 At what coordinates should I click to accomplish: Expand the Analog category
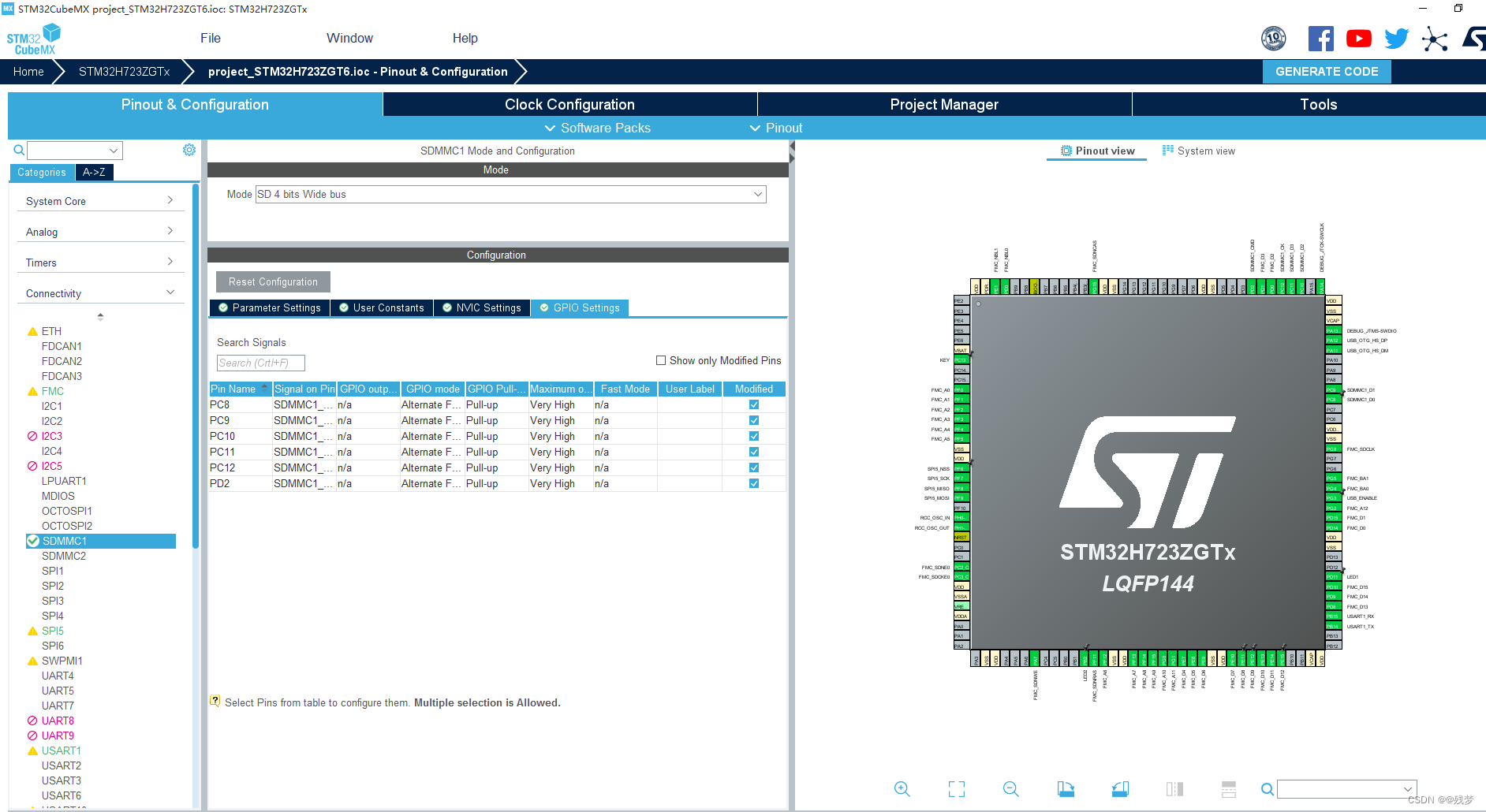click(x=100, y=232)
